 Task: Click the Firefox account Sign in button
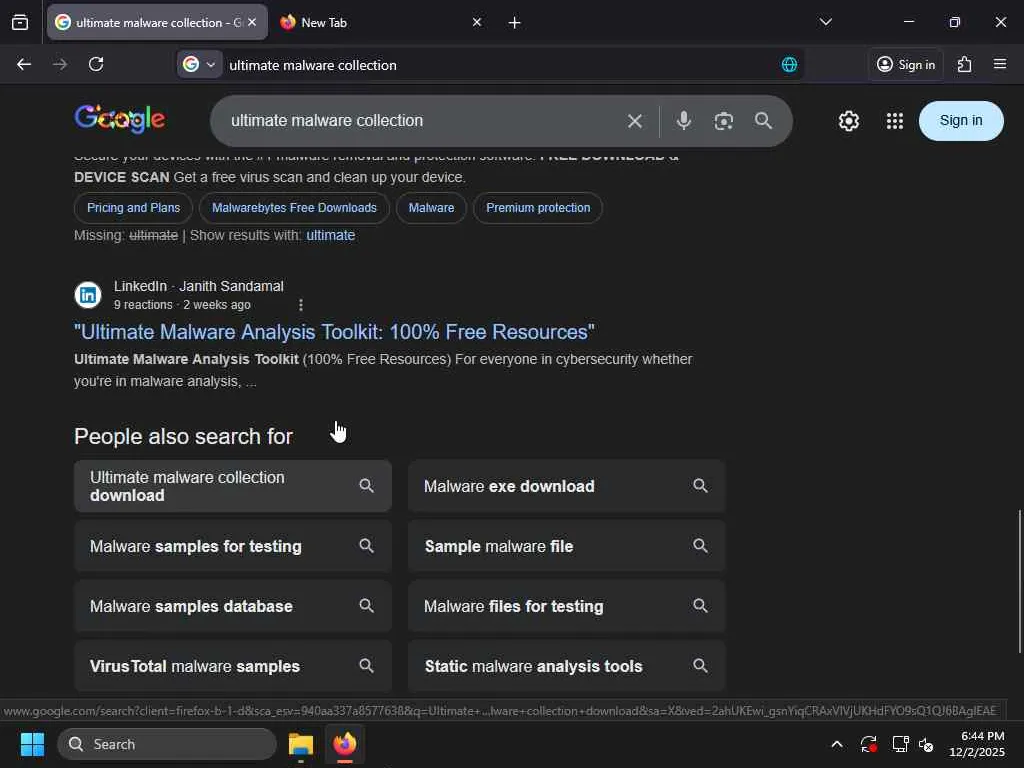(906, 64)
